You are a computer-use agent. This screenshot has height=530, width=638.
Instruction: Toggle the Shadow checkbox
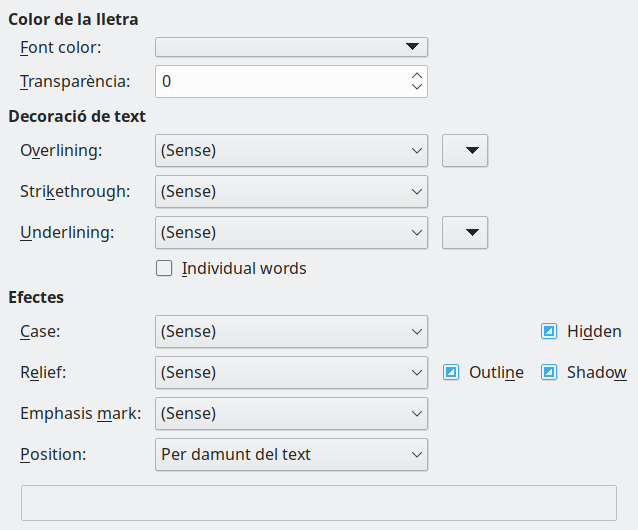[549, 372]
